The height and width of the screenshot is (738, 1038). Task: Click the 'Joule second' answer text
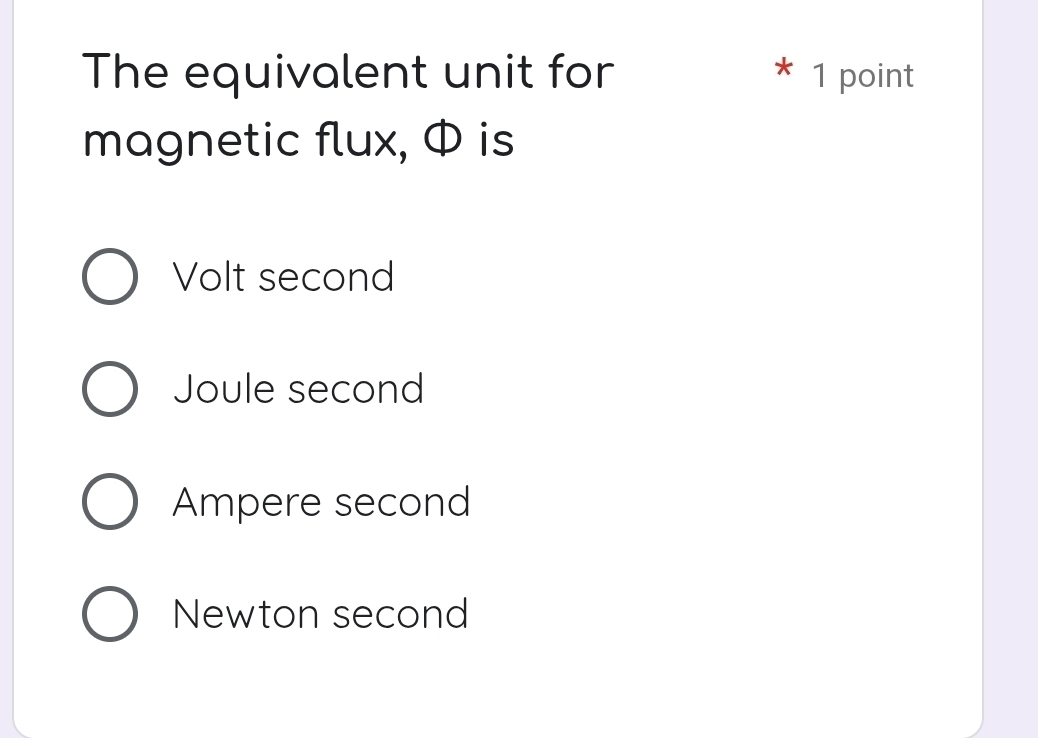coord(298,389)
